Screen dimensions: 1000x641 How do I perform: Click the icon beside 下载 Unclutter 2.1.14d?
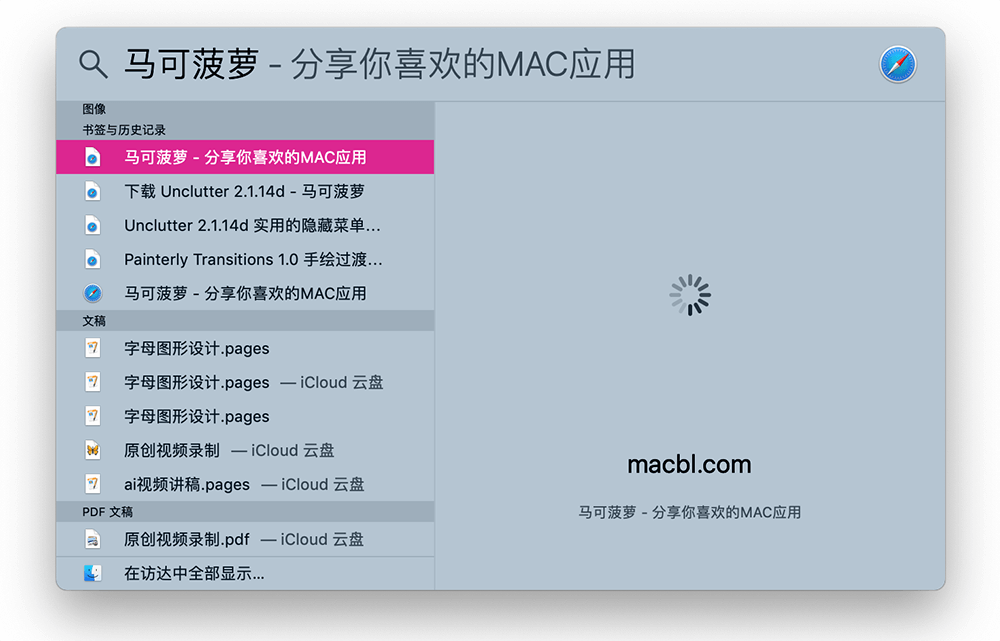pyautogui.click(x=92, y=191)
